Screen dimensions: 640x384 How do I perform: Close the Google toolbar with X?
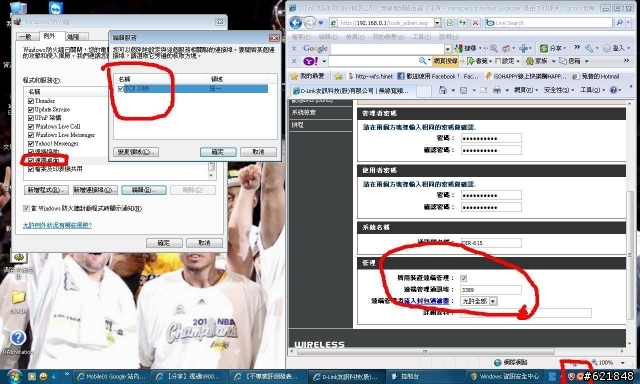(294, 48)
